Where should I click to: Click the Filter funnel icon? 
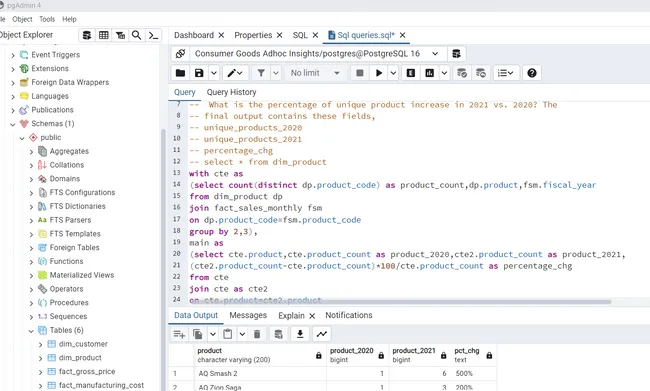click(x=261, y=73)
